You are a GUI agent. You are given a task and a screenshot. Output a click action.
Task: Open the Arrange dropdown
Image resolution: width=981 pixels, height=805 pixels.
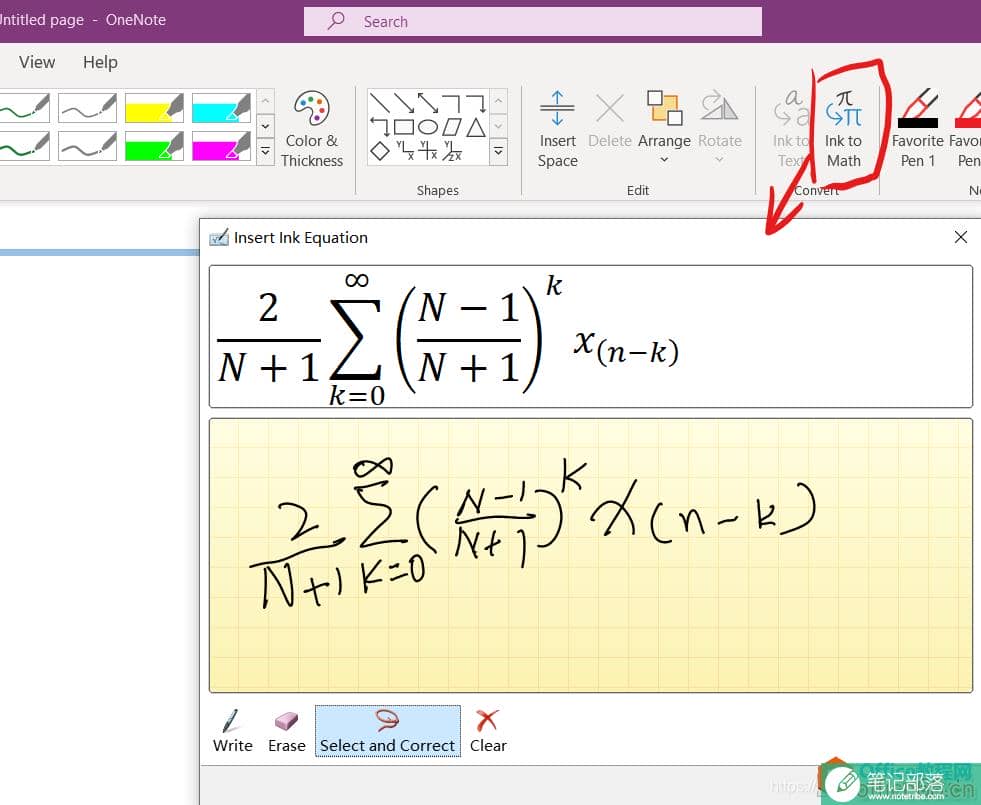click(664, 129)
